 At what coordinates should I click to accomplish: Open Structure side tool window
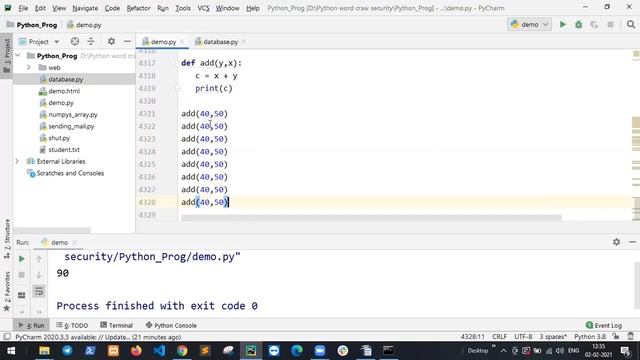click(7, 239)
